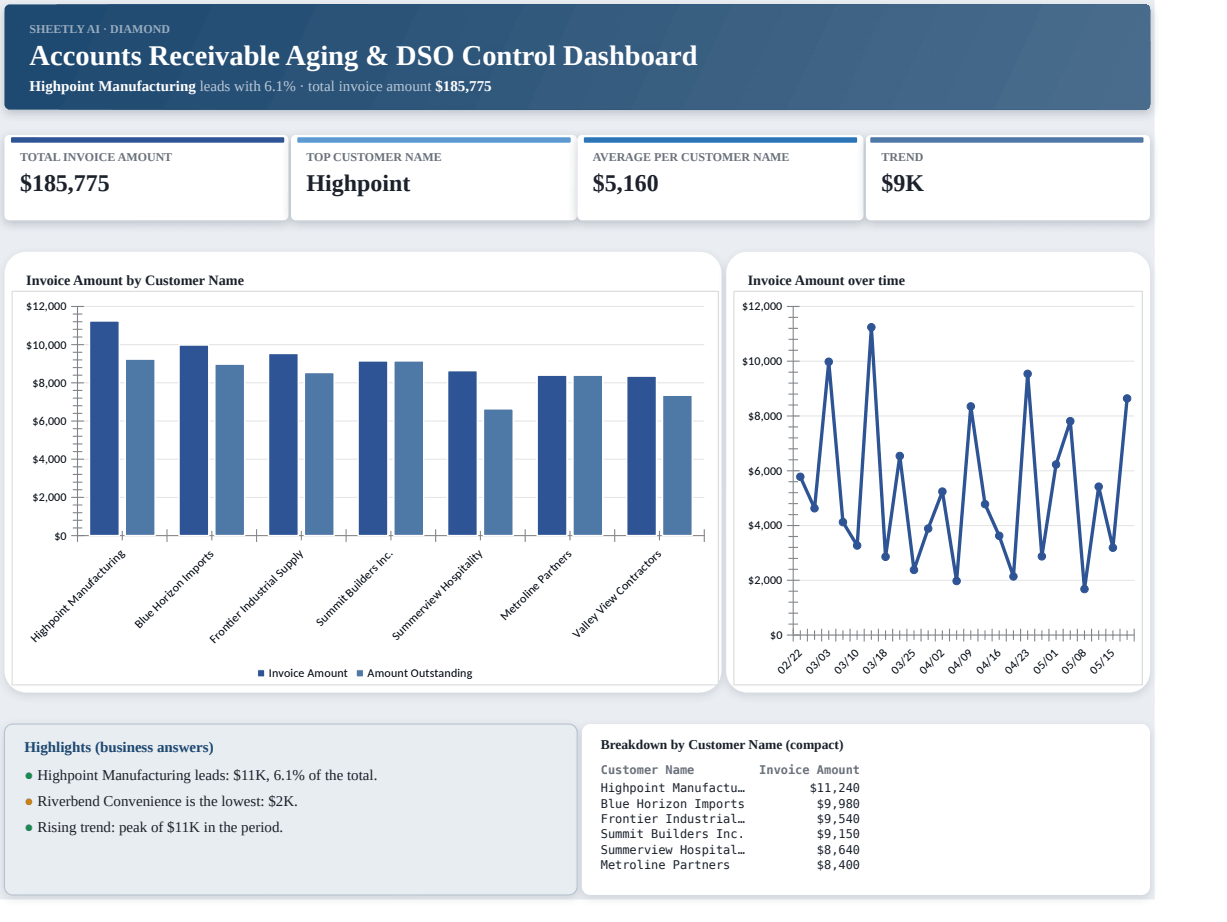Click the first data point of line chart
This screenshot has width=1227, height=922.
tap(800, 477)
